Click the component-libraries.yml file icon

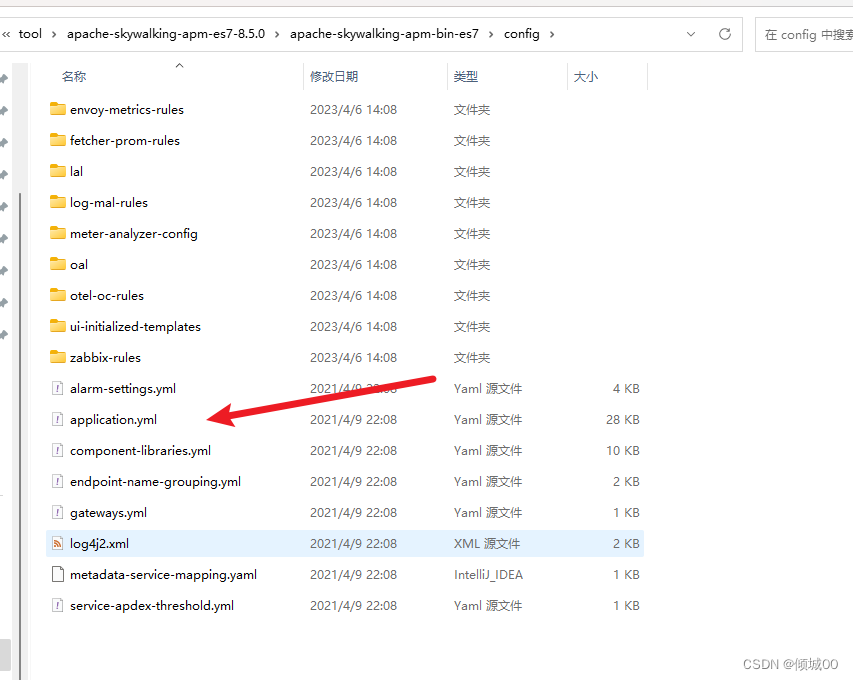(x=58, y=450)
